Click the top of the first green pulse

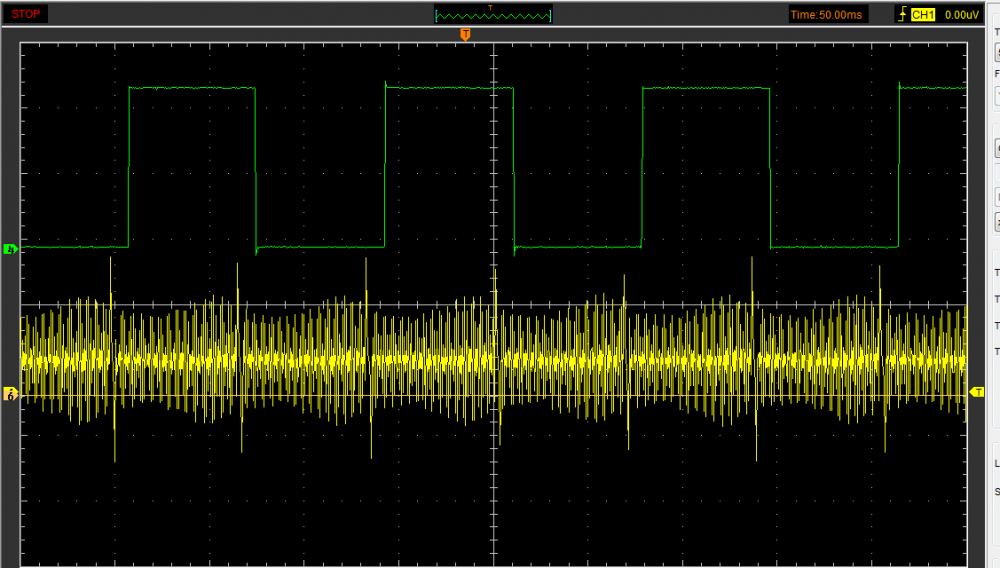click(x=192, y=88)
